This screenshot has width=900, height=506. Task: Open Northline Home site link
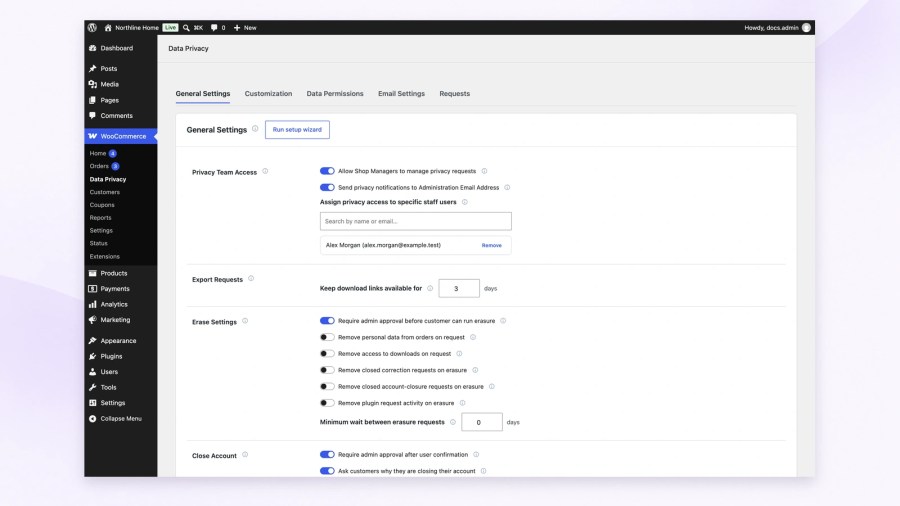tap(131, 28)
